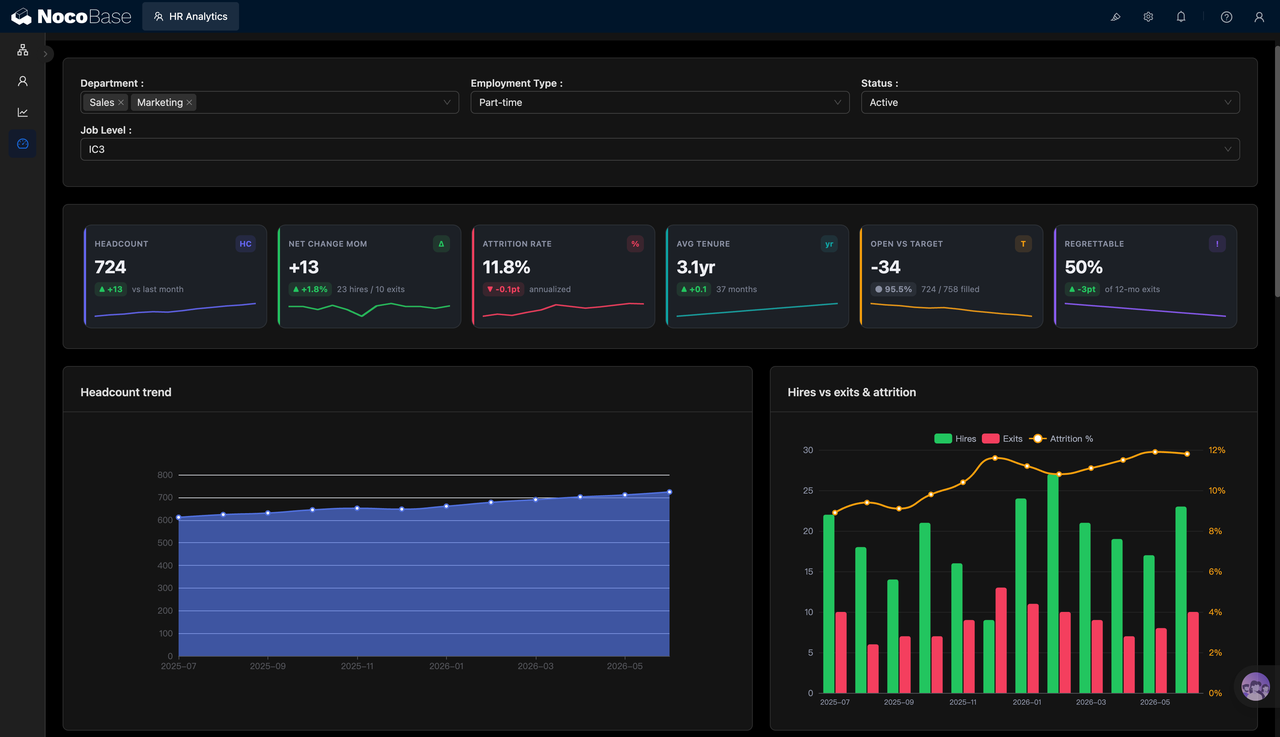Click the +1.8% badge on Net Change card

point(310,289)
